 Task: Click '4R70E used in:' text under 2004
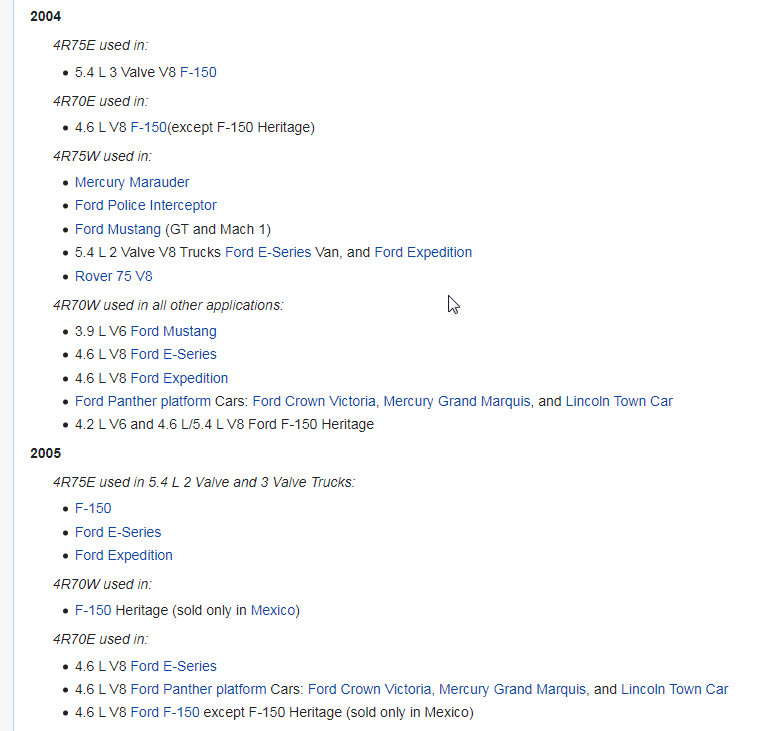101,101
